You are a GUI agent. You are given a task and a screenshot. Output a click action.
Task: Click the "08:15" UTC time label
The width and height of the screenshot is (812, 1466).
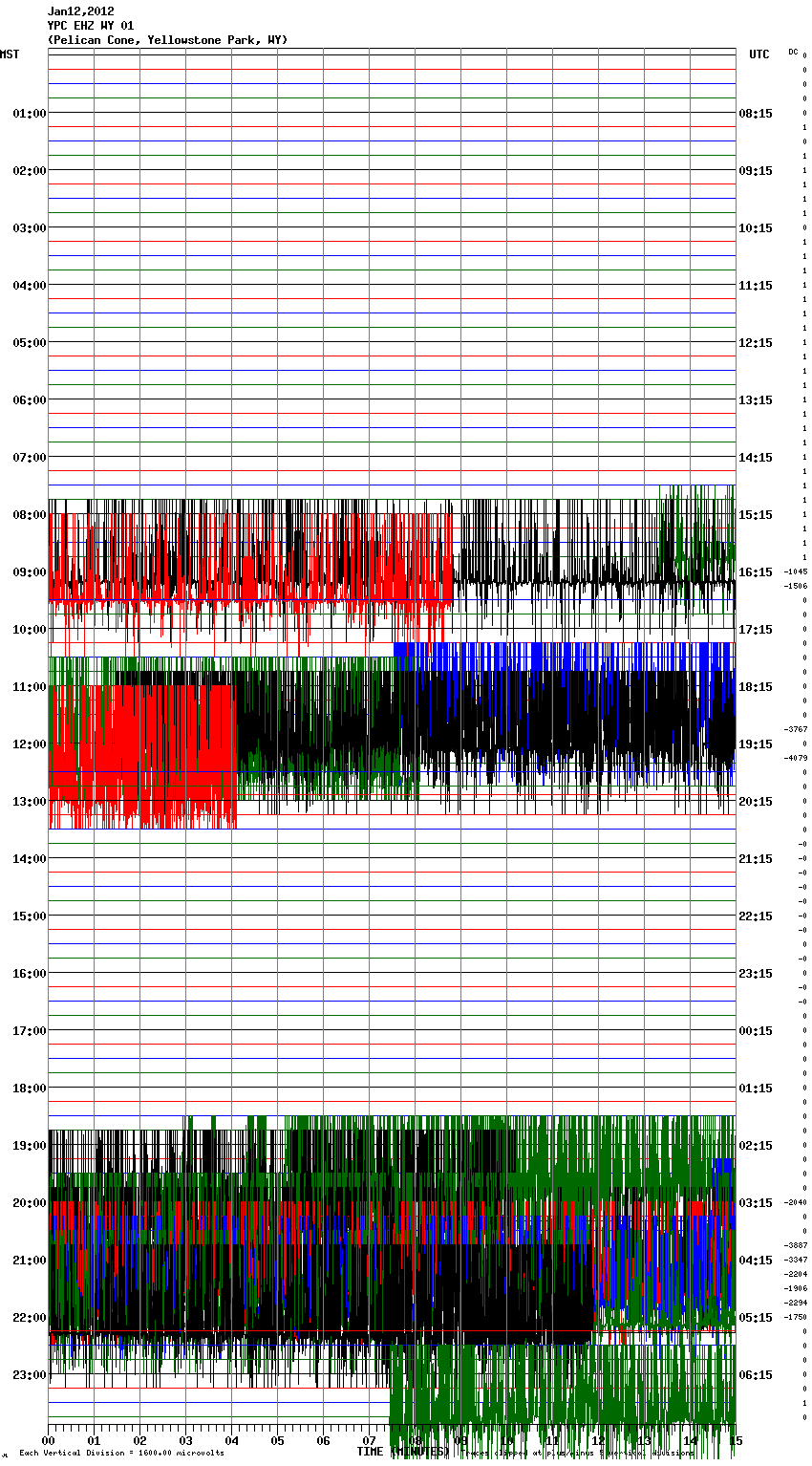coord(756,114)
